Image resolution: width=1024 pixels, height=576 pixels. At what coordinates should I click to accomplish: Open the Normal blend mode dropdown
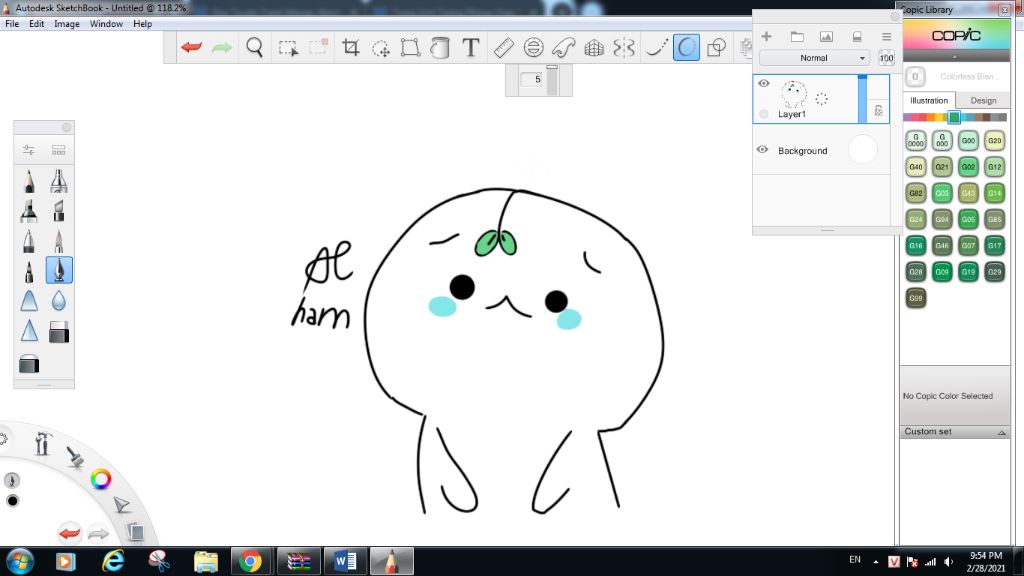click(x=814, y=58)
